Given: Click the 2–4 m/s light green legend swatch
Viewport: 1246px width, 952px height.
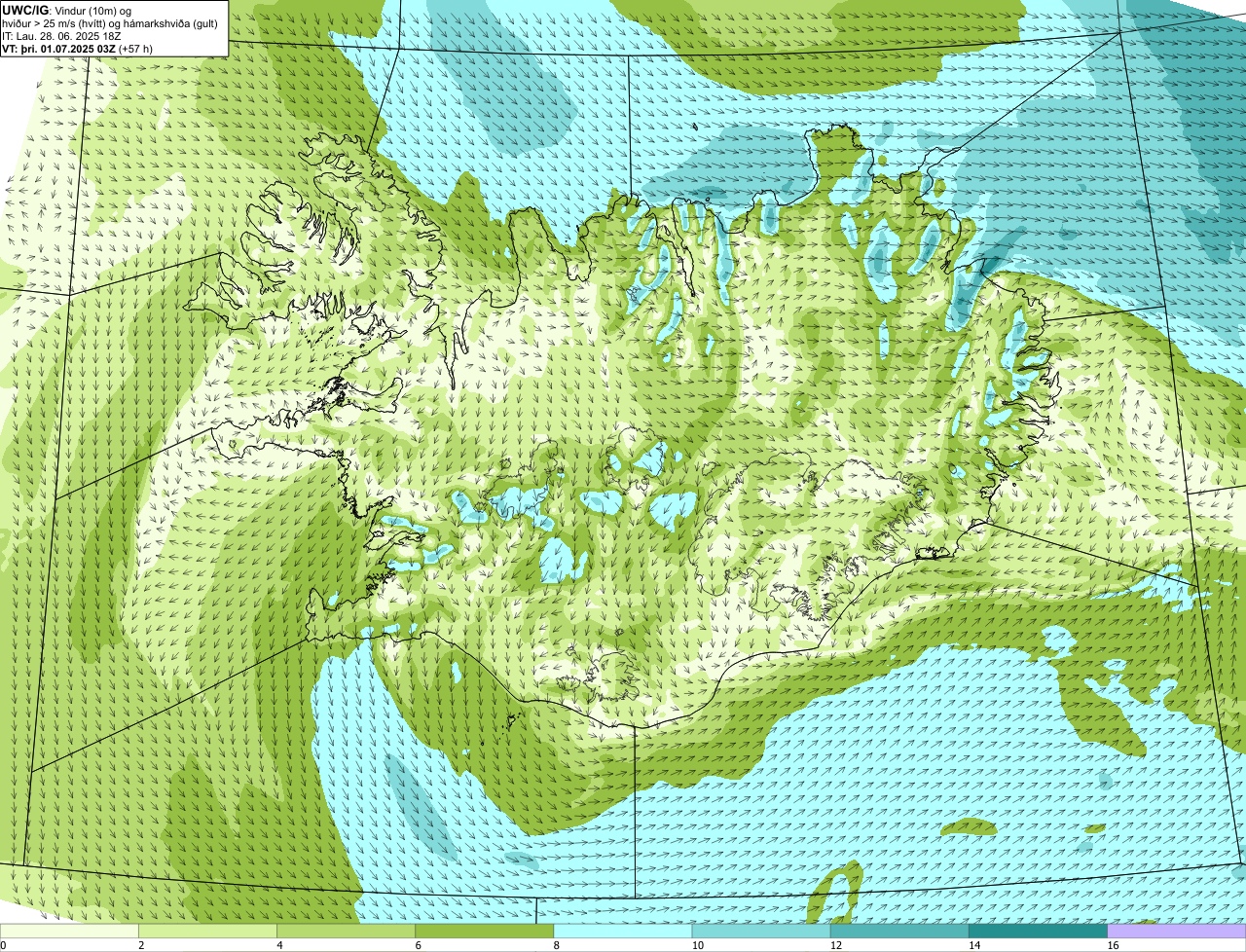Looking at the screenshot, I should (x=208, y=931).
